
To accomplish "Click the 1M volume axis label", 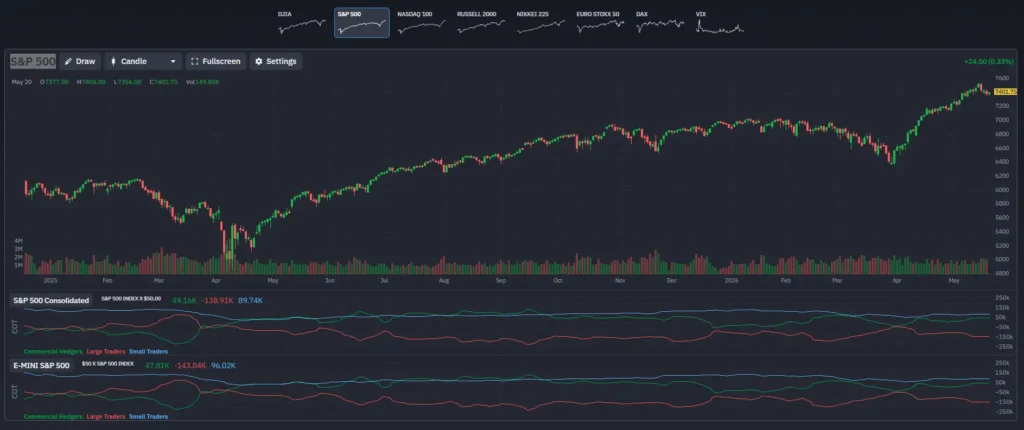I will coord(18,265).
